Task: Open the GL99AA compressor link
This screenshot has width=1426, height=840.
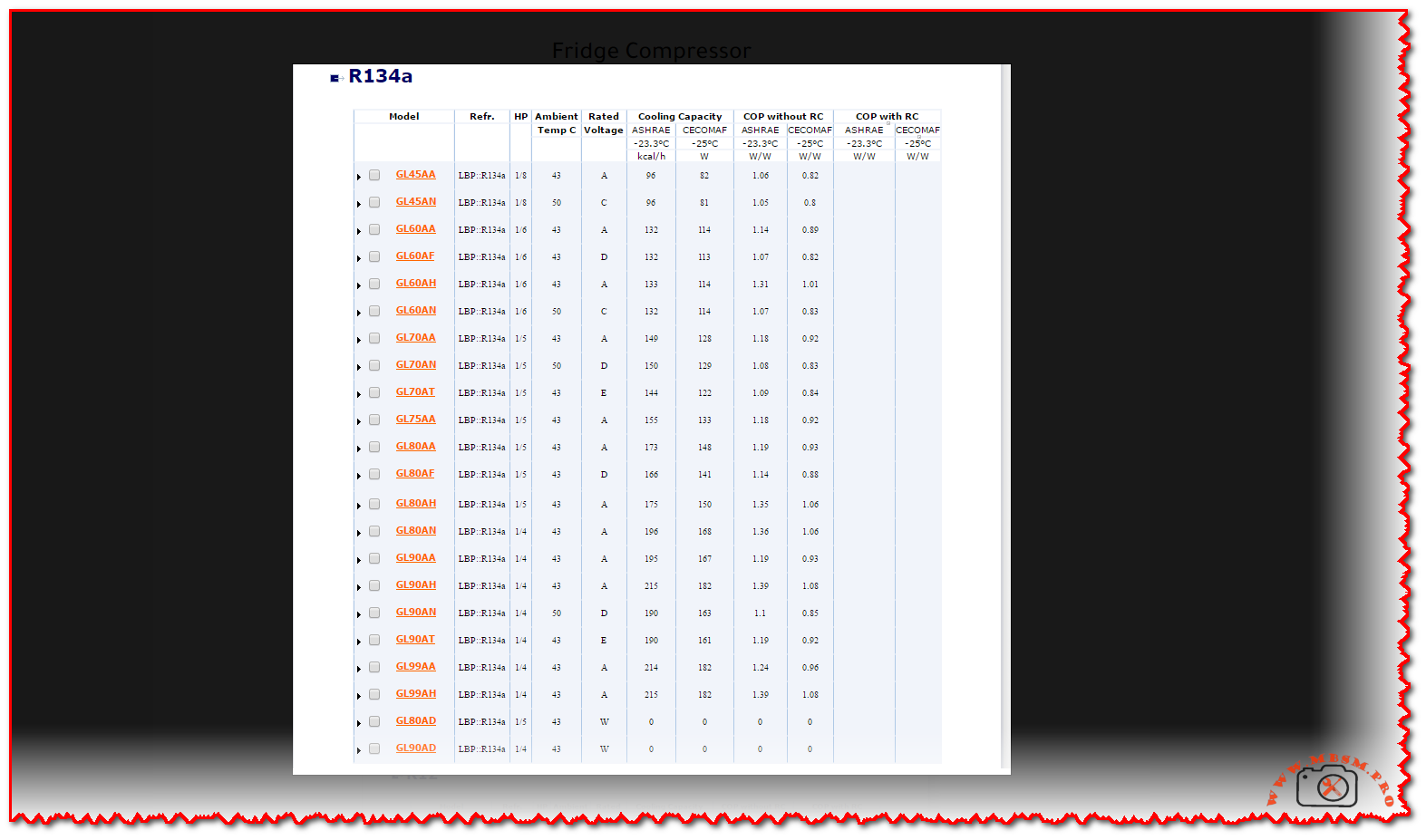Action: click(415, 667)
